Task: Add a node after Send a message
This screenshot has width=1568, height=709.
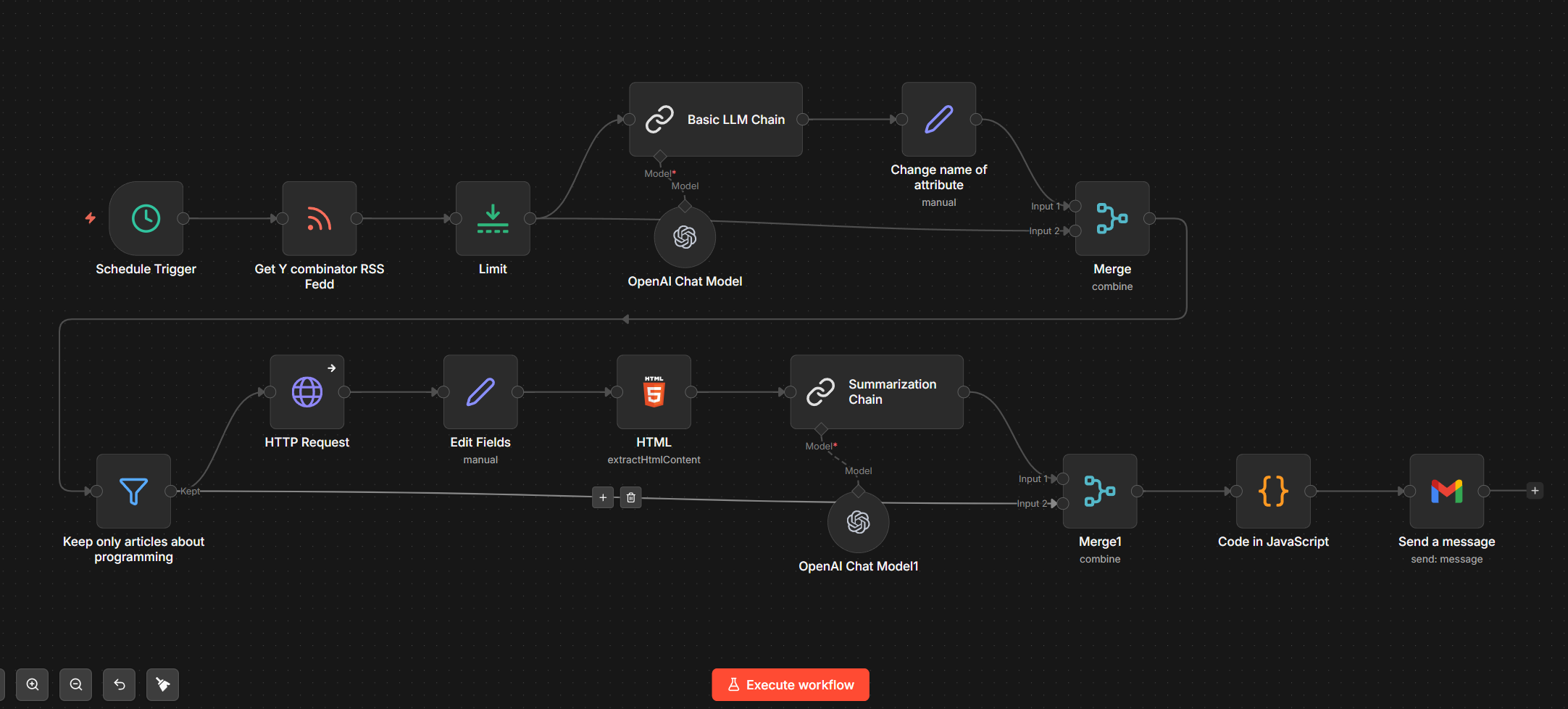Action: click(x=1535, y=491)
